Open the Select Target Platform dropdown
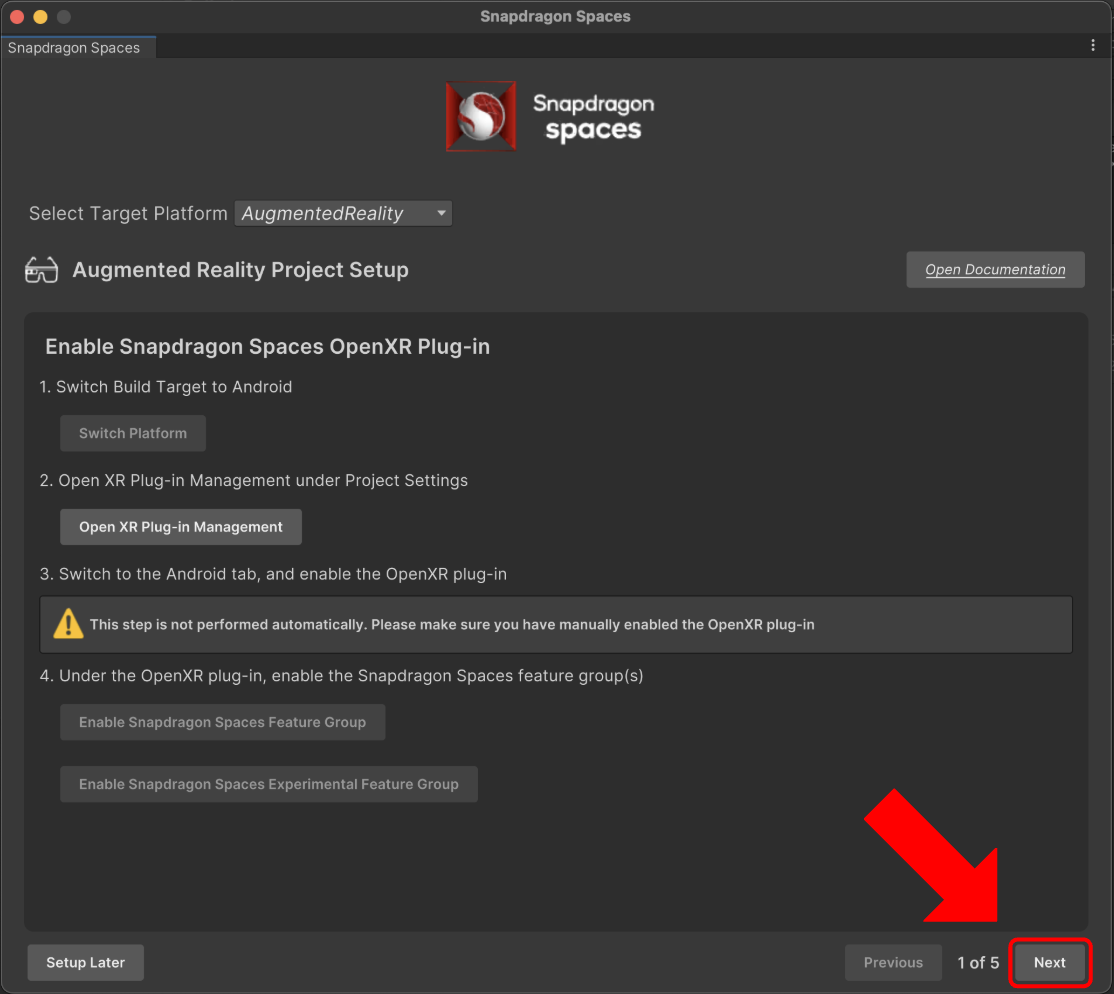Image resolution: width=1114 pixels, height=994 pixels. [343, 213]
